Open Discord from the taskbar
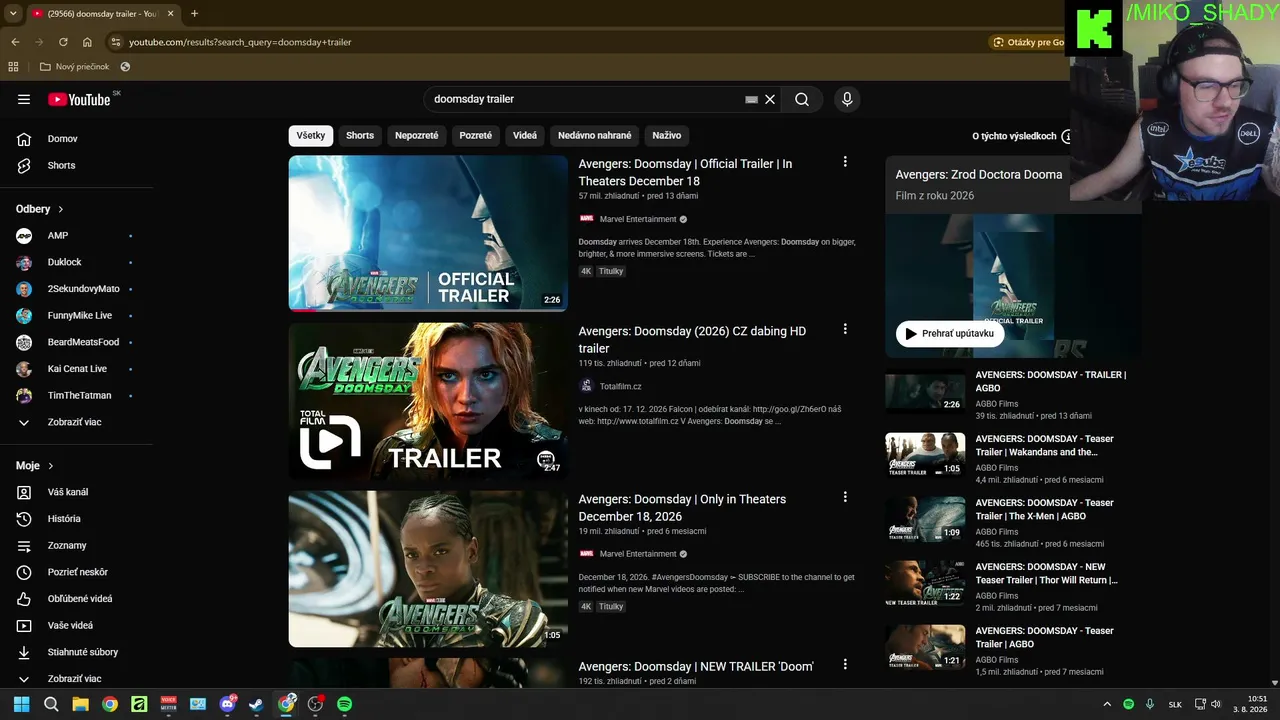1280x720 pixels. (227, 704)
